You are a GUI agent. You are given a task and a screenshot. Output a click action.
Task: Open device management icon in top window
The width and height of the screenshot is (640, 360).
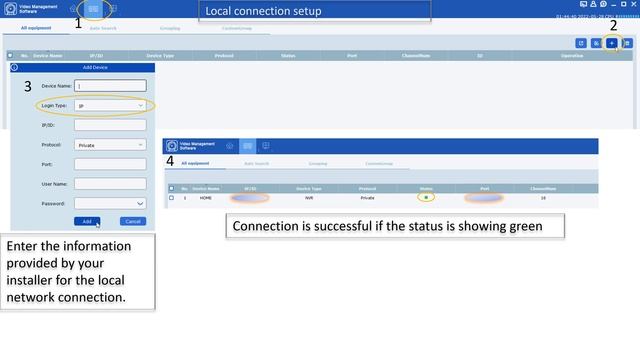(x=93, y=9)
